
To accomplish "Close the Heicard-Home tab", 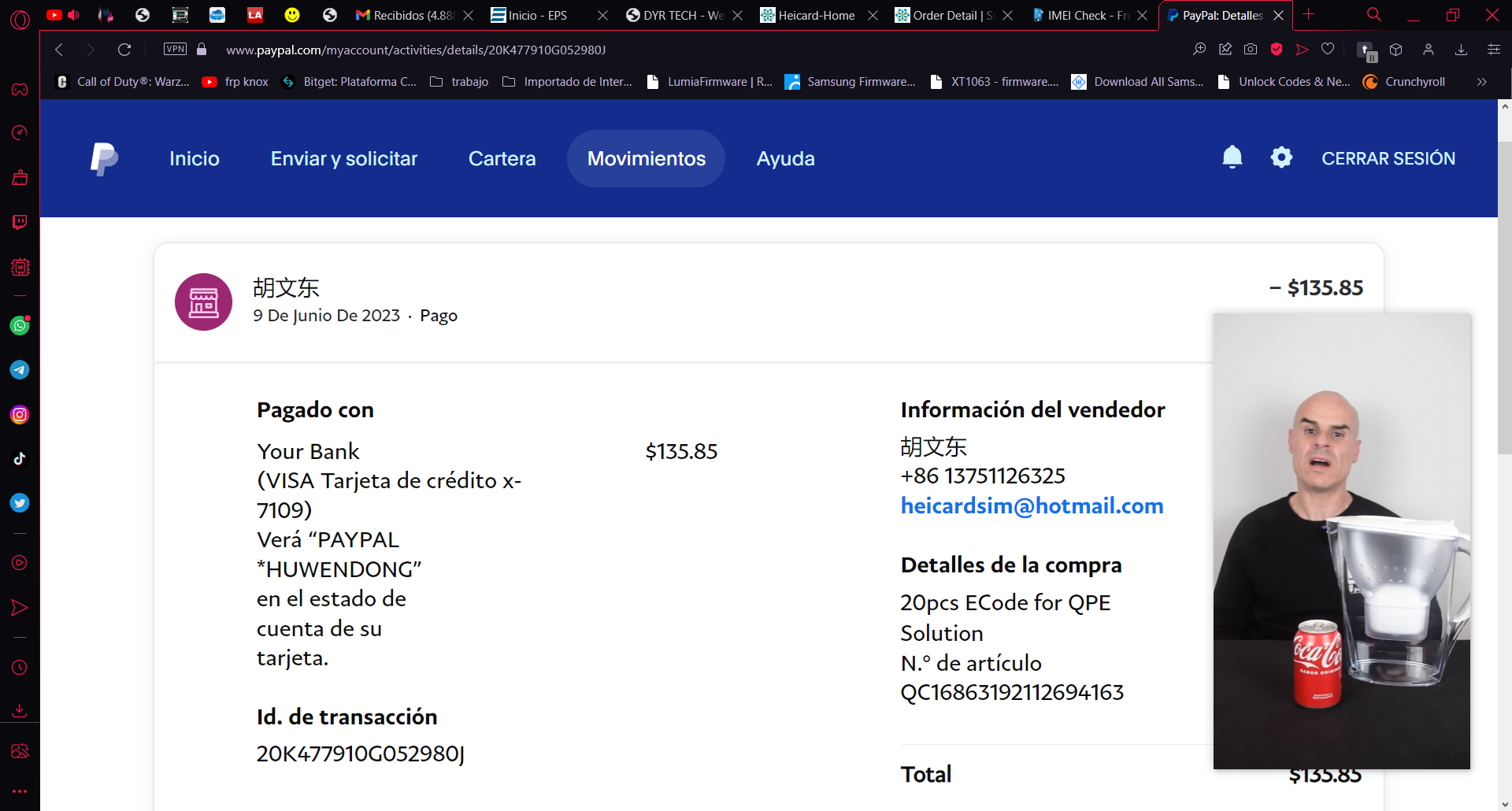I will coord(873,15).
